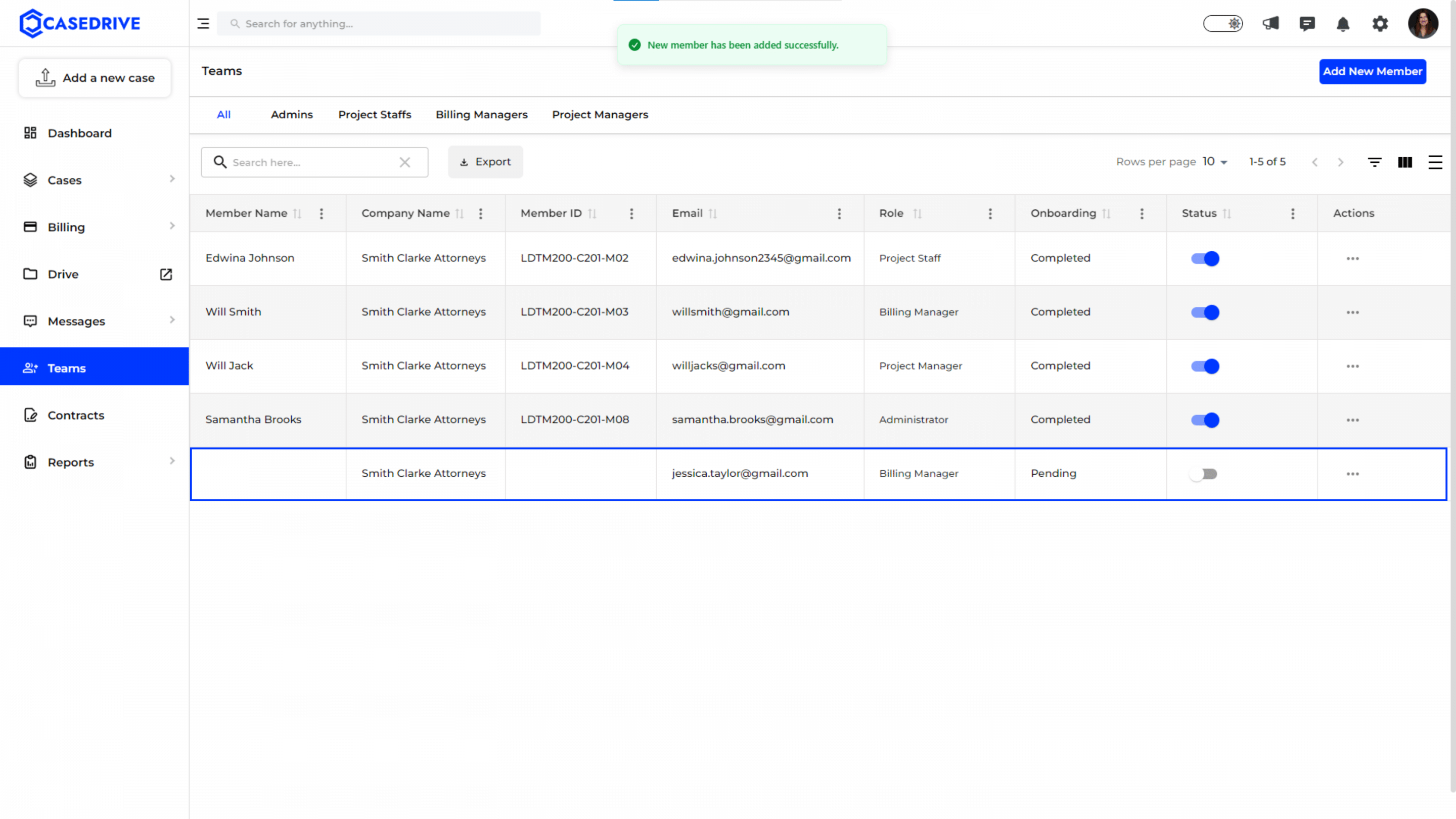This screenshot has width=1456, height=819.
Task: Focus the Search for anything field
Action: (x=379, y=24)
